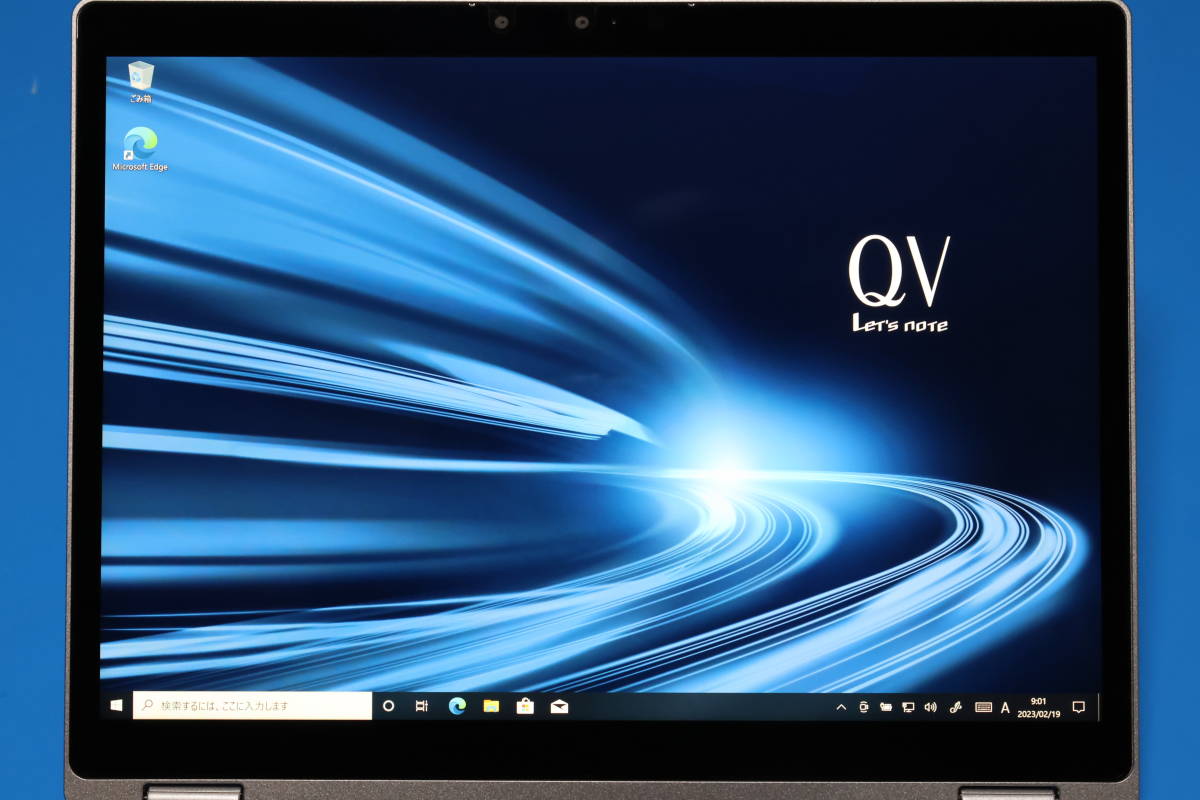Open the clock showing 9:01 2023/02/19
Image resolution: width=1200 pixels, height=800 pixels.
pyautogui.click(x=1037, y=707)
